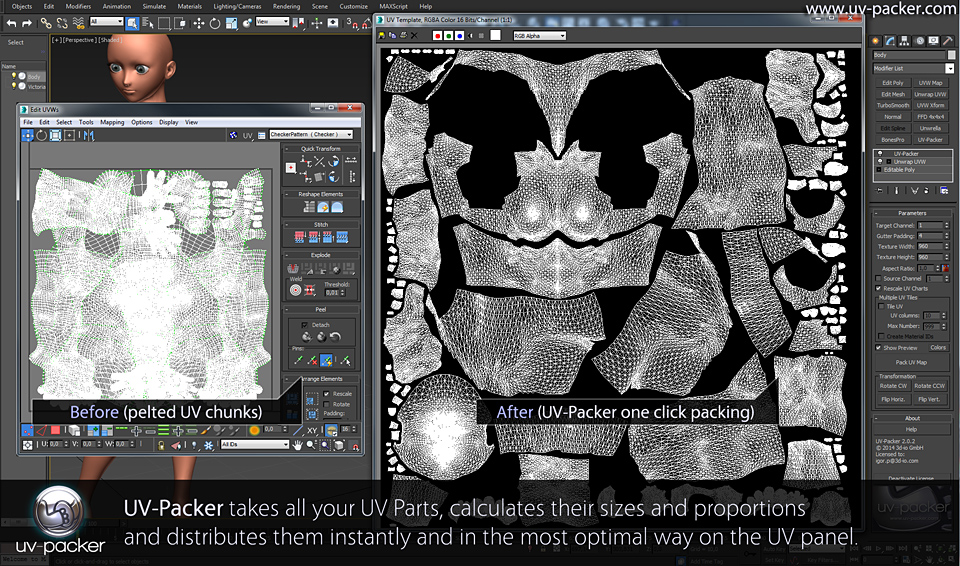Enable the Show Preview checkbox
The image size is (960, 566).
879,347
